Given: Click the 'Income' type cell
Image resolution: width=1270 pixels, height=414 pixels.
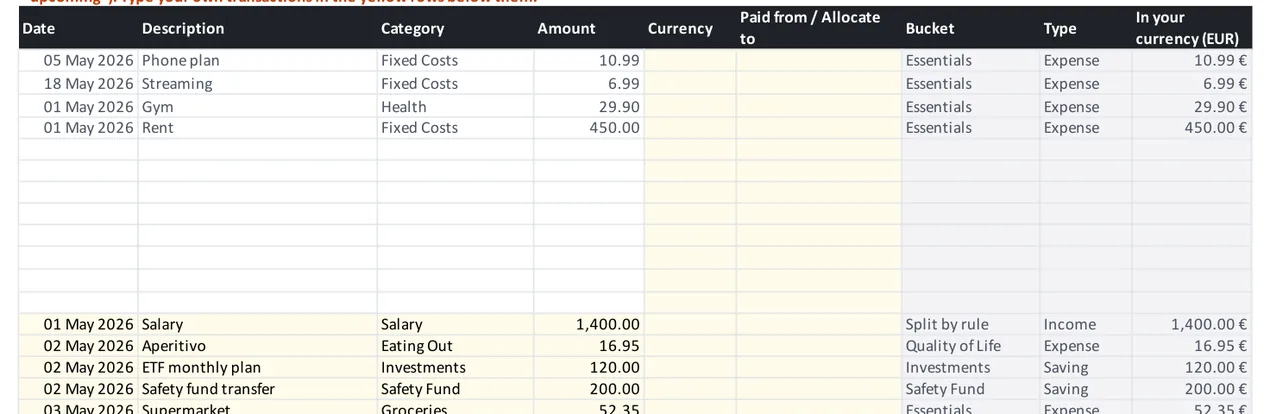Looking at the screenshot, I should tap(1085, 324).
